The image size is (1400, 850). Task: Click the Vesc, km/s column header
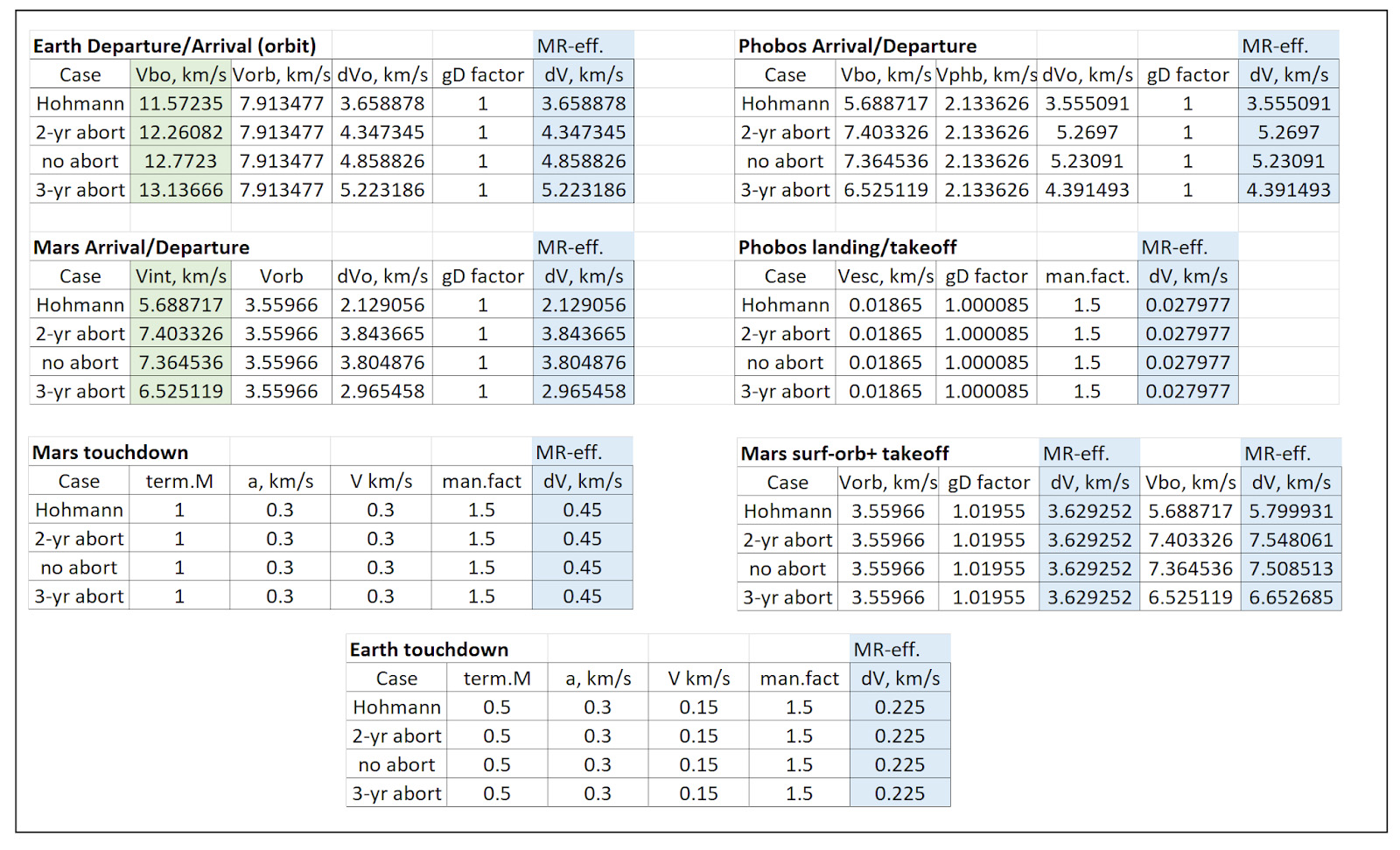tap(885, 276)
